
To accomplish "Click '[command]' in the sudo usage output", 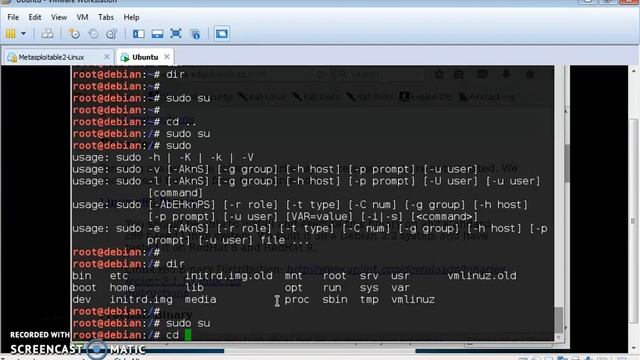I will point(176,193).
